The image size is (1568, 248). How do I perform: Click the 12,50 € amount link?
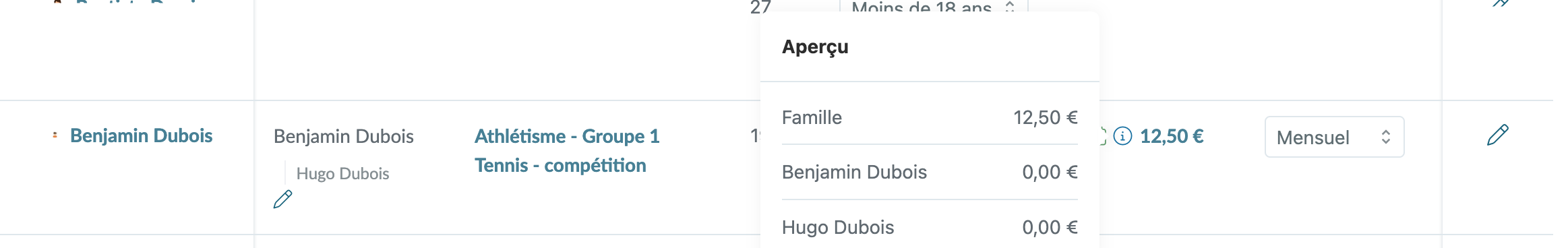point(1172,136)
